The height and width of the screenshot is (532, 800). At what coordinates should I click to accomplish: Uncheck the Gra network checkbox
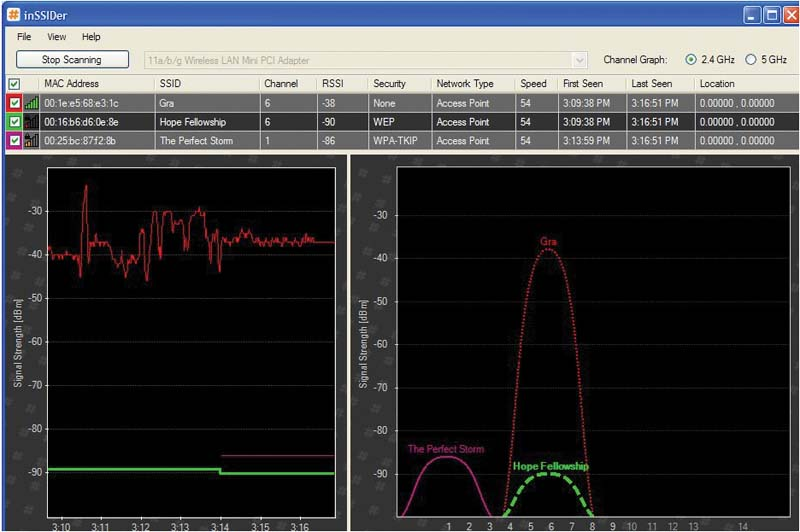pos(14,102)
